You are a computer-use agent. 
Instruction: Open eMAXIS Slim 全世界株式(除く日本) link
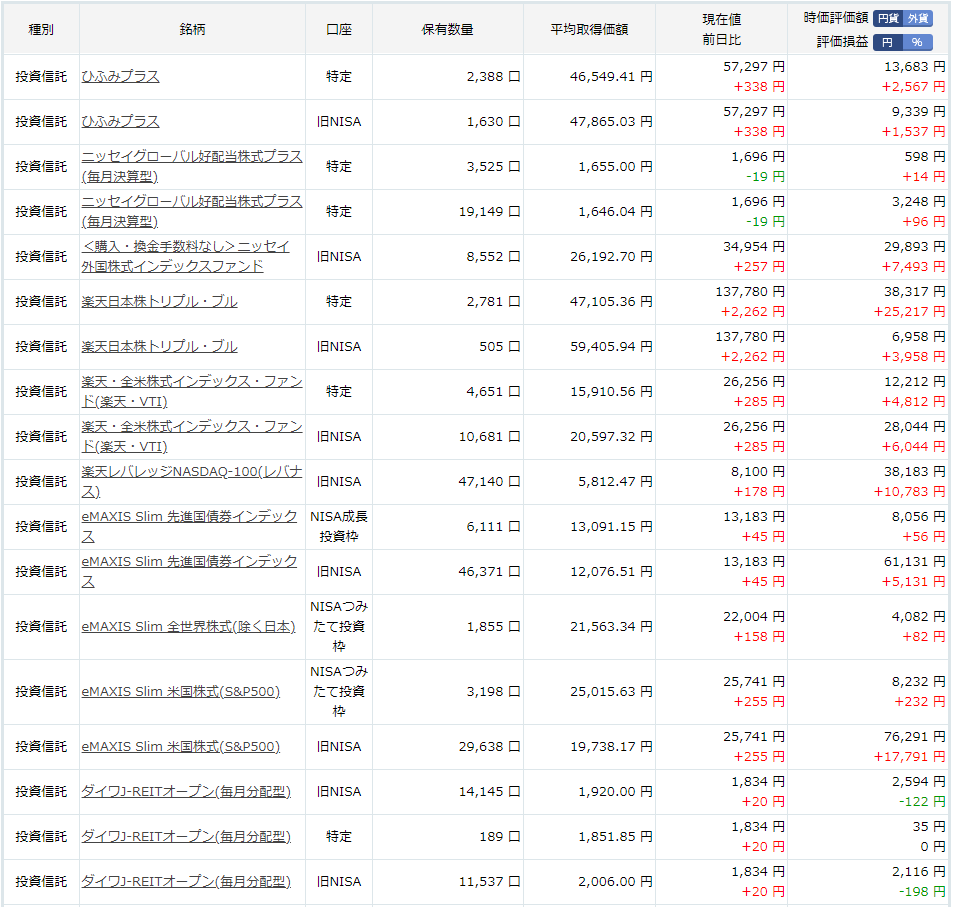[188, 626]
